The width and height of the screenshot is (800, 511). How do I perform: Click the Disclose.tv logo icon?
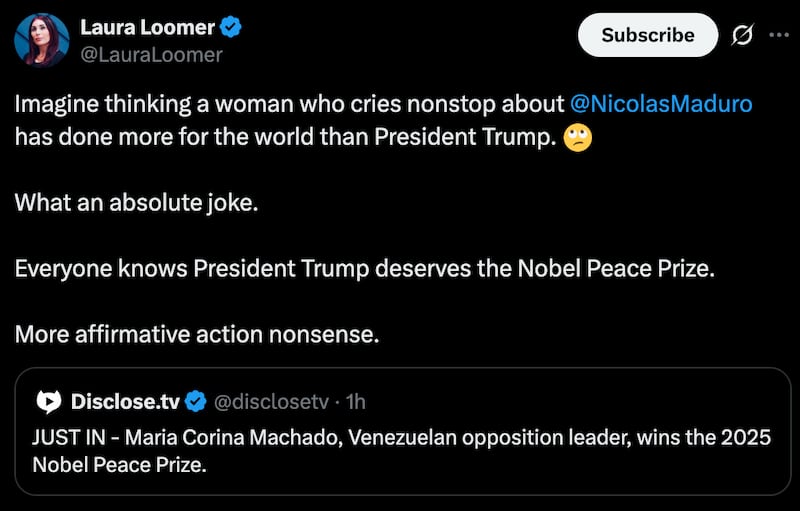[x=48, y=401]
